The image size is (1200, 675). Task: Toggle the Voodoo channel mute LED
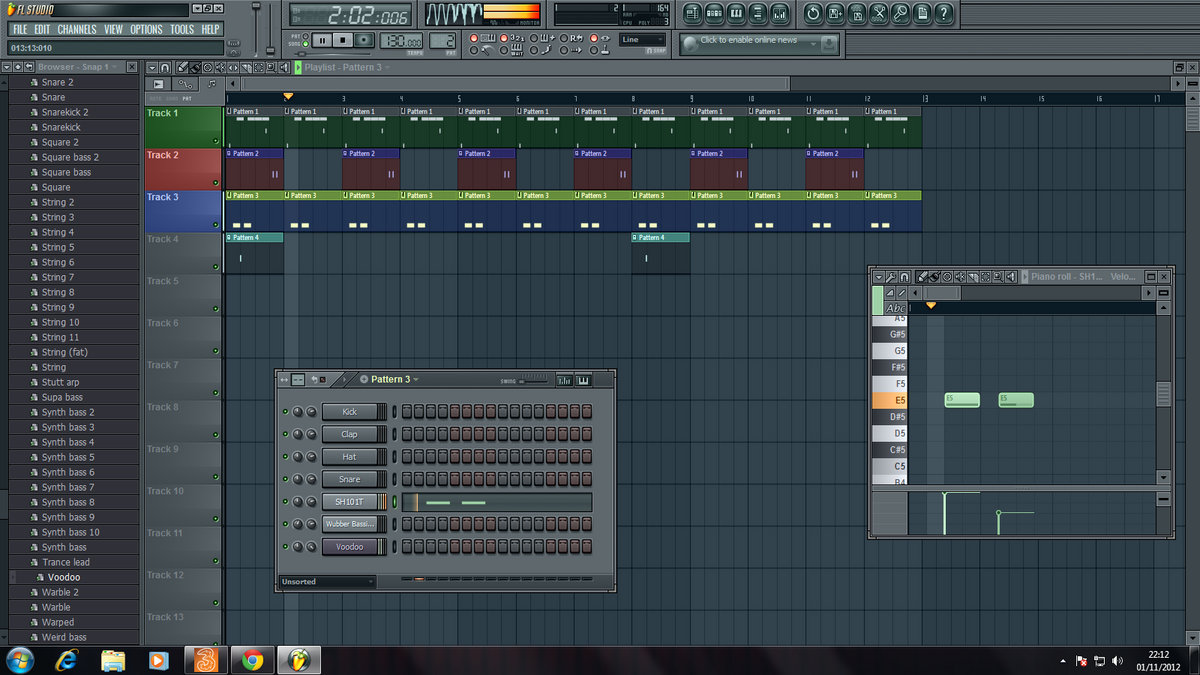[285, 547]
